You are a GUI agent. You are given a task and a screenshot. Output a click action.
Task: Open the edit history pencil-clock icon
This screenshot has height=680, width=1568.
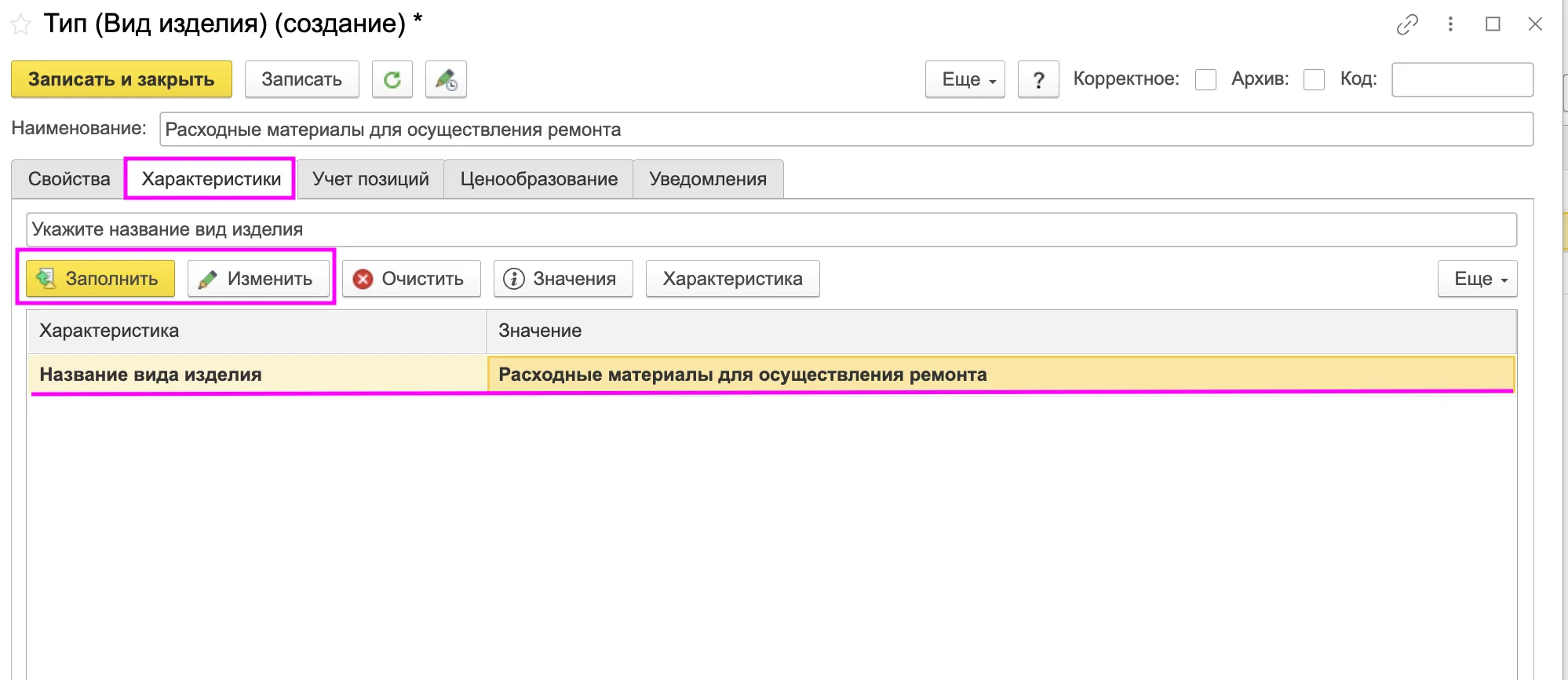[x=446, y=79]
